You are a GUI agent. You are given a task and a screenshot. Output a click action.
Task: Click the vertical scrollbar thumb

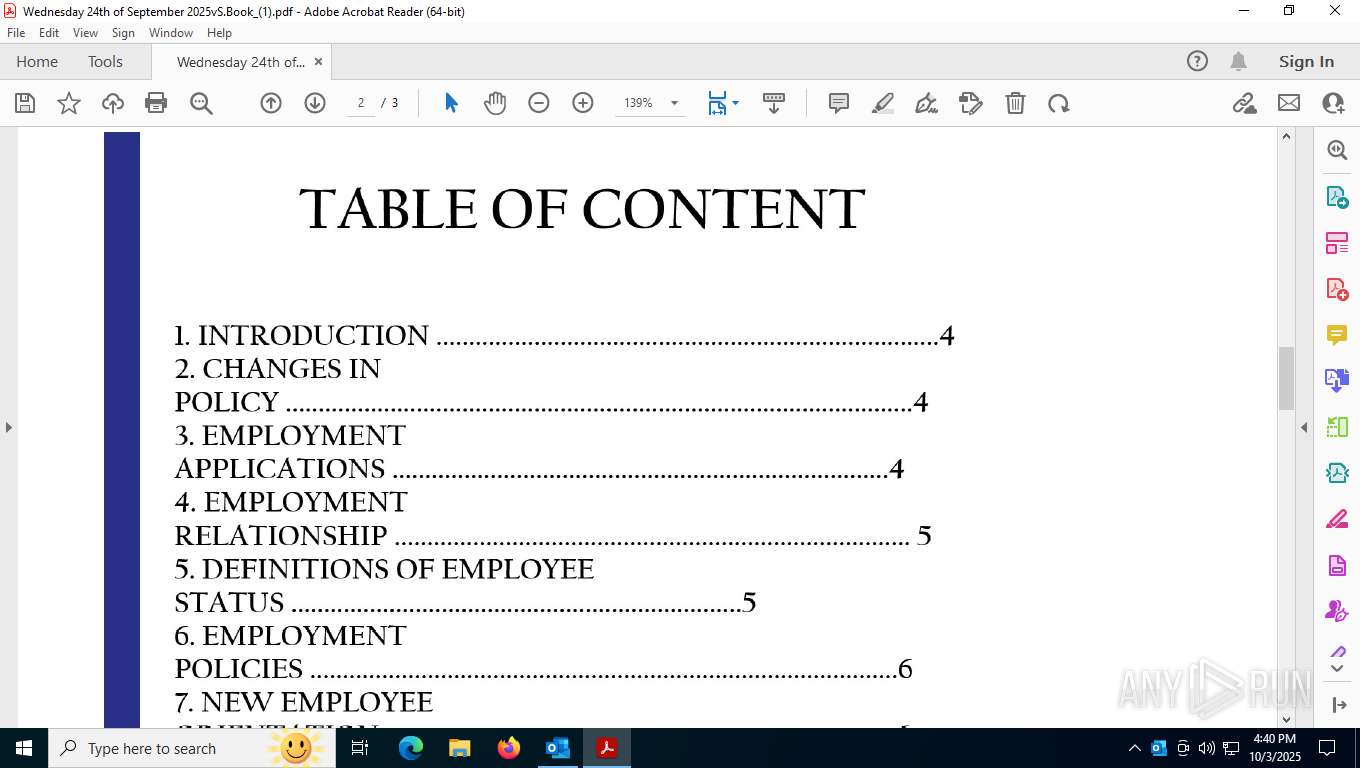point(1287,378)
